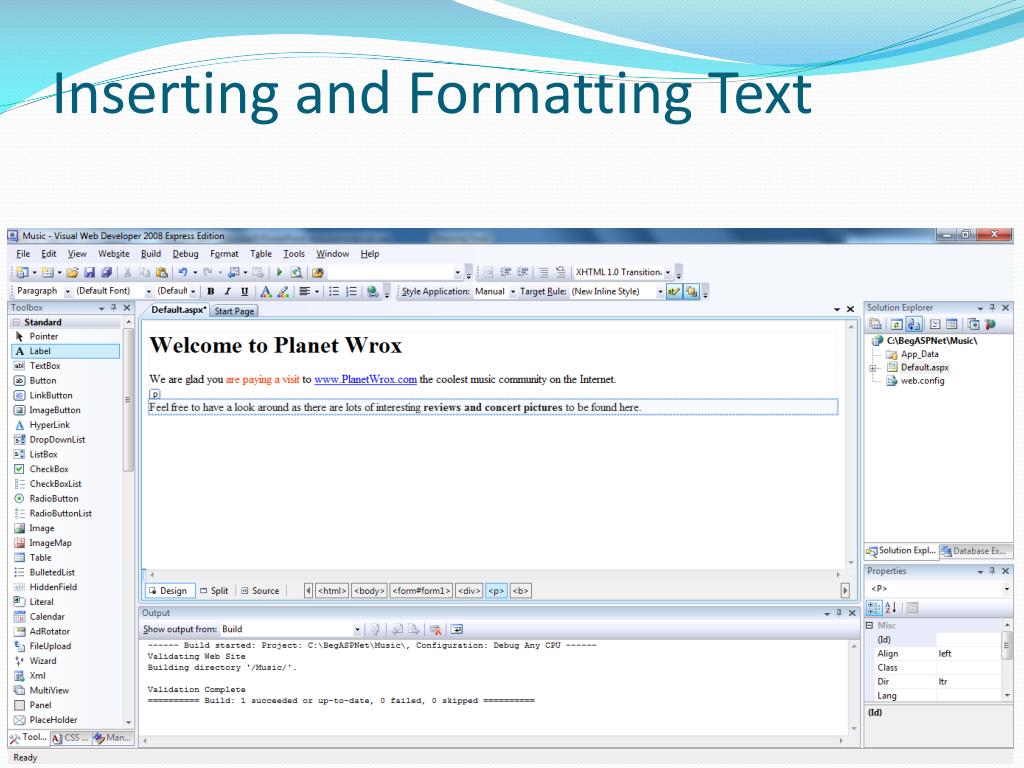Image resolution: width=1024 pixels, height=768 pixels.
Task: Select the <body> tag in the tag navigator
Action: 369,591
